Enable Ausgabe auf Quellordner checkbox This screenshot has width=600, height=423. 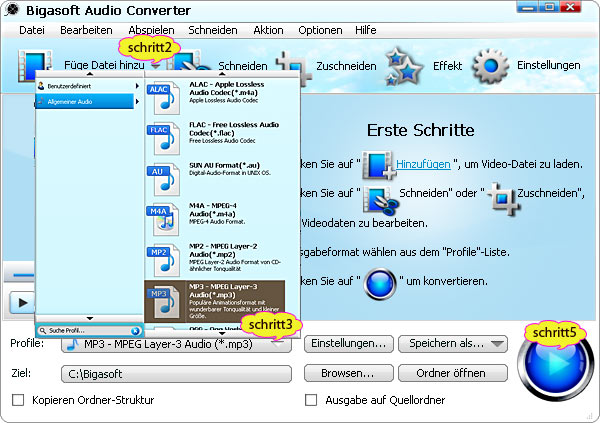(x=311, y=400)
